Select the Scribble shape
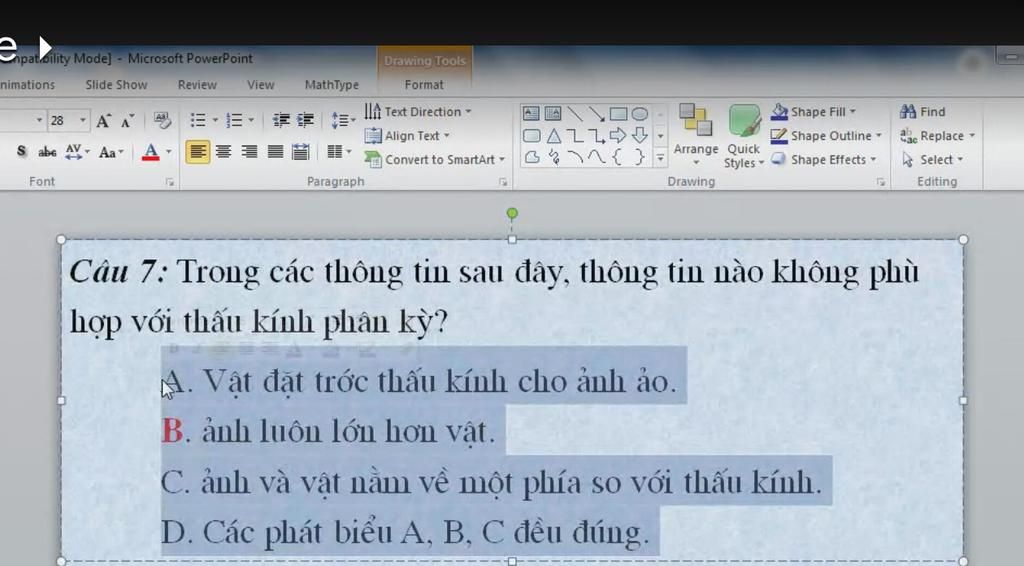Screen dimensions: 1024x566 pos(554,157)
